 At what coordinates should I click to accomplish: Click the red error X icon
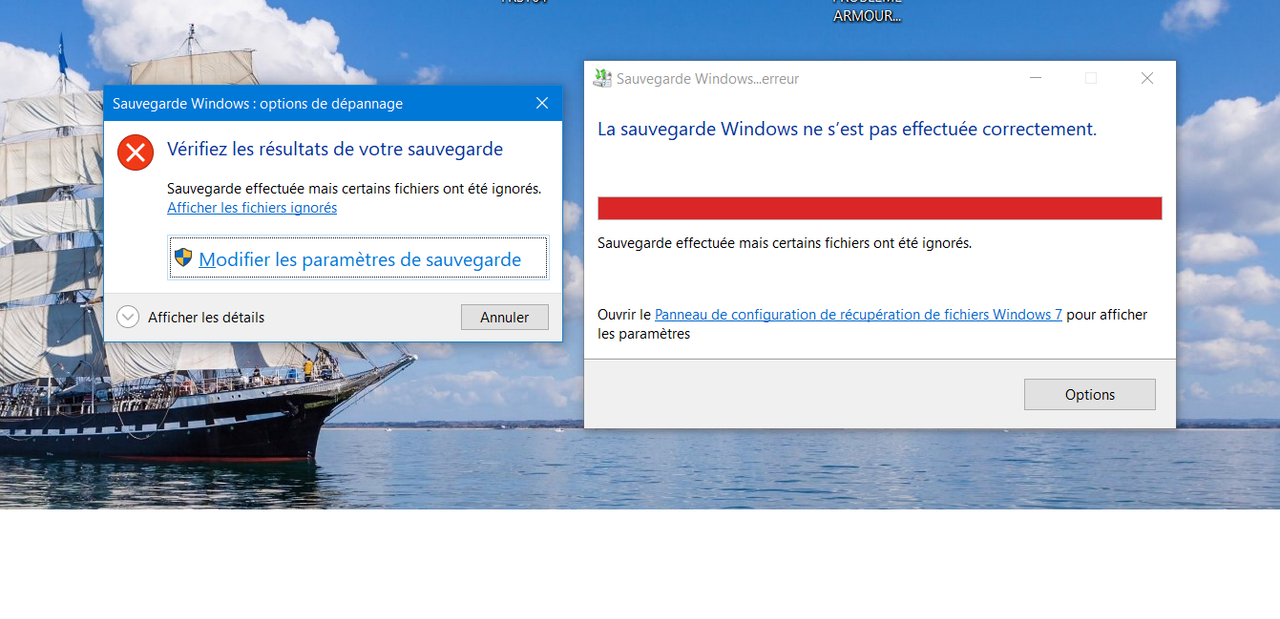click(x=135, y=152)
